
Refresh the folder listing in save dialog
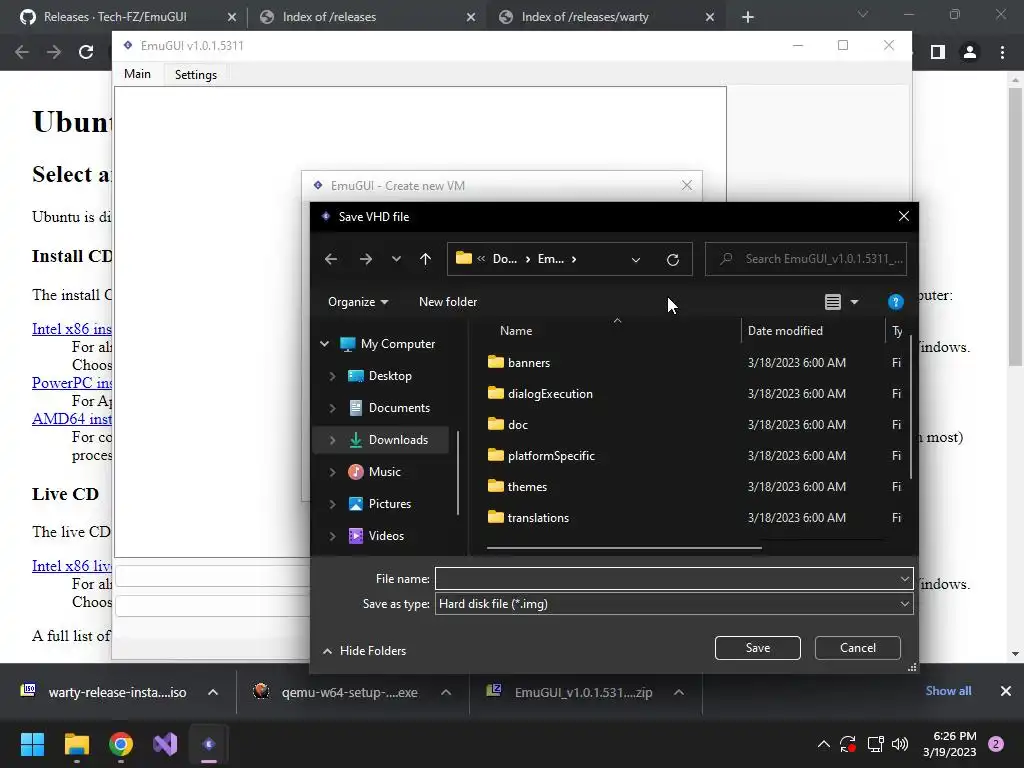[x=673, y=259]
